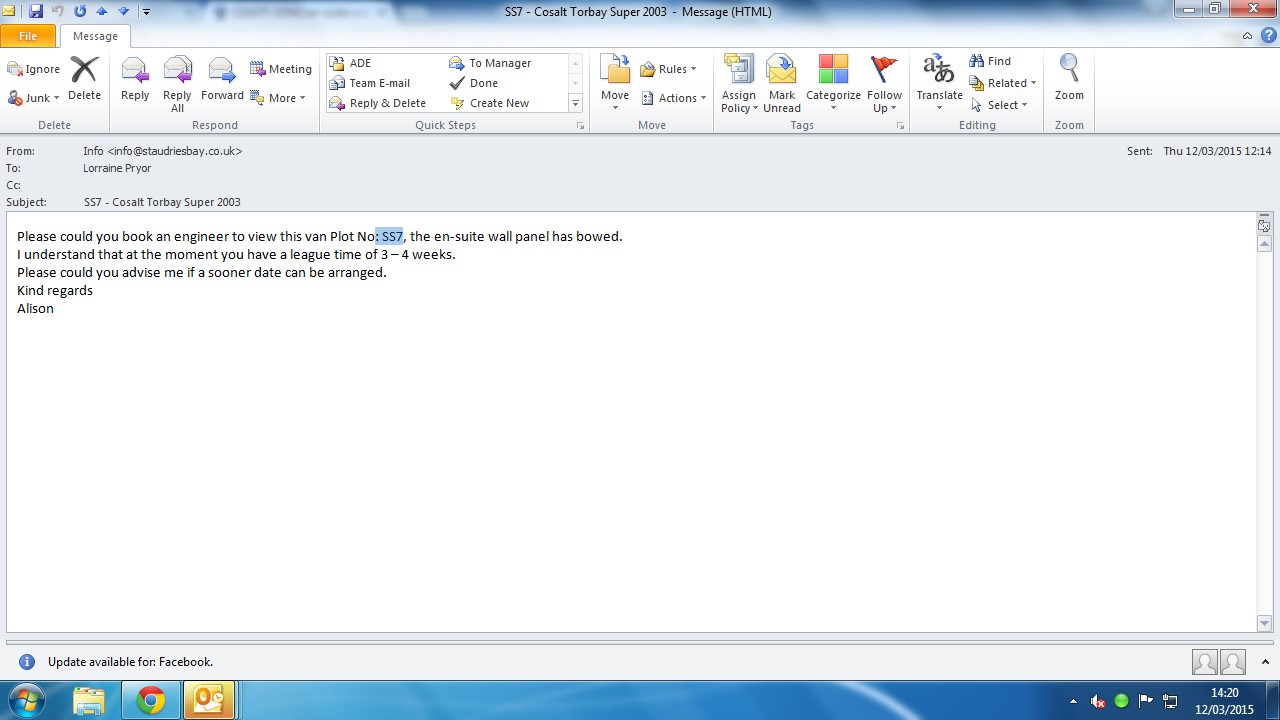Click the line mentioning 3 – 4 weeks
Screen dimensions: 1280x720
236,254
